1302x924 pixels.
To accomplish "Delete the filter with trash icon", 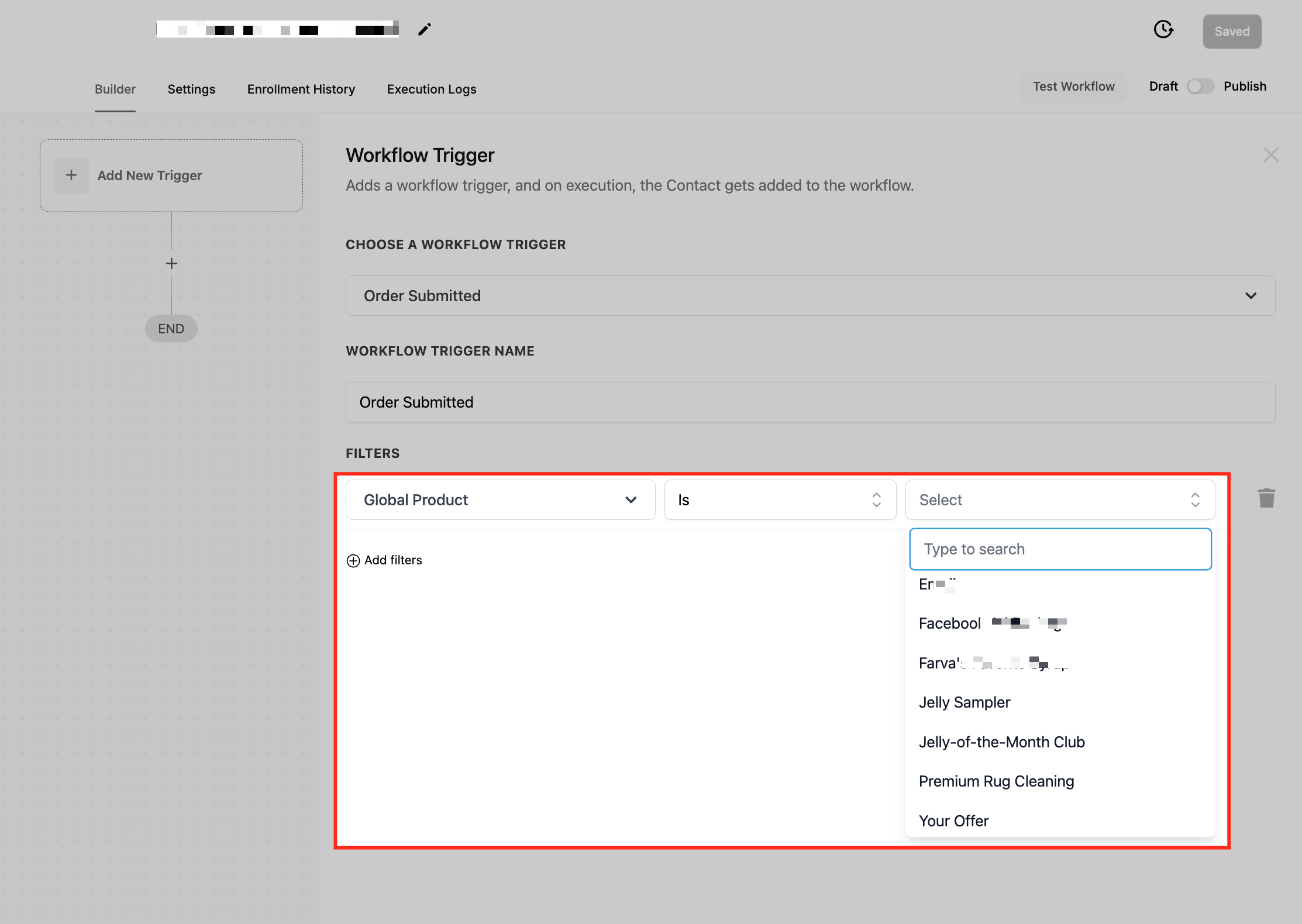I will click(x=1266, y=498).
